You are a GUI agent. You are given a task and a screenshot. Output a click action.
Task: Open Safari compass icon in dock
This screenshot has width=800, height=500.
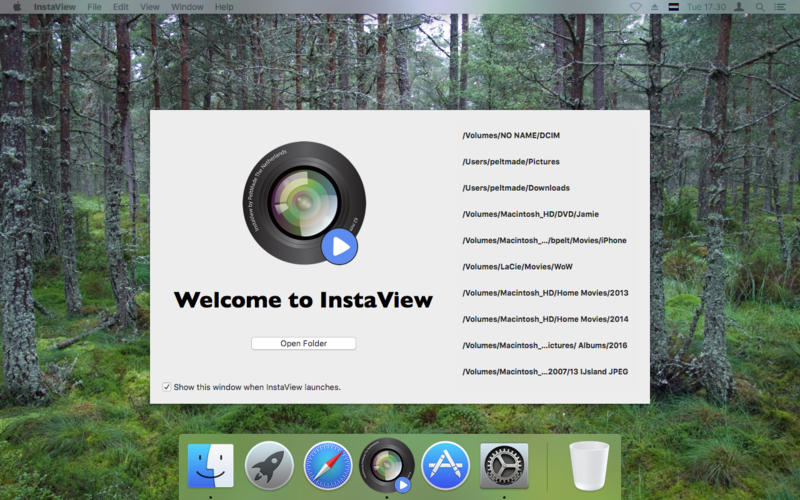[x=328, y=466]
